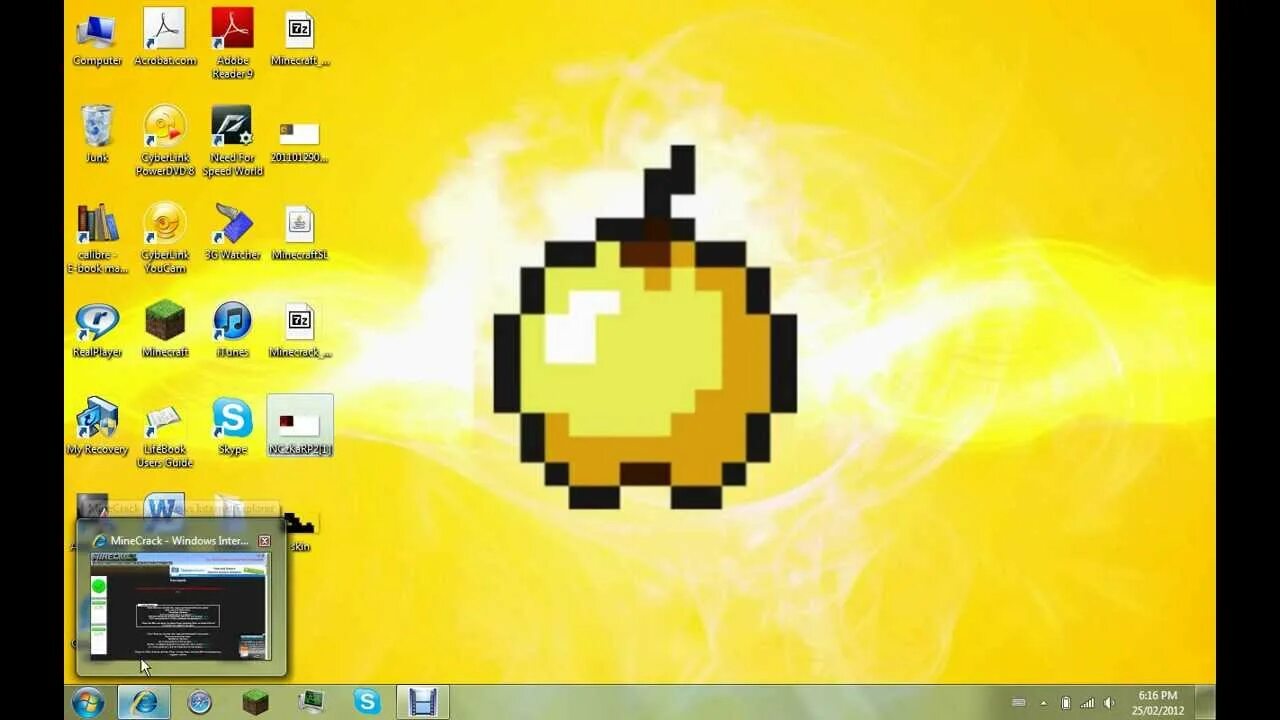Viewport: 1280px width, 720px height.
Task: Launch CyberLink PowerDVD 8 shortcut
Action: tap(165, 141)
